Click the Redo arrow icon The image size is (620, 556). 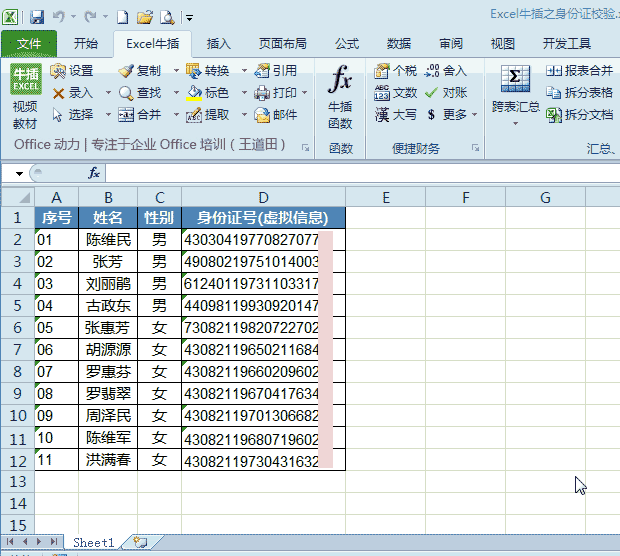[91, 17]
